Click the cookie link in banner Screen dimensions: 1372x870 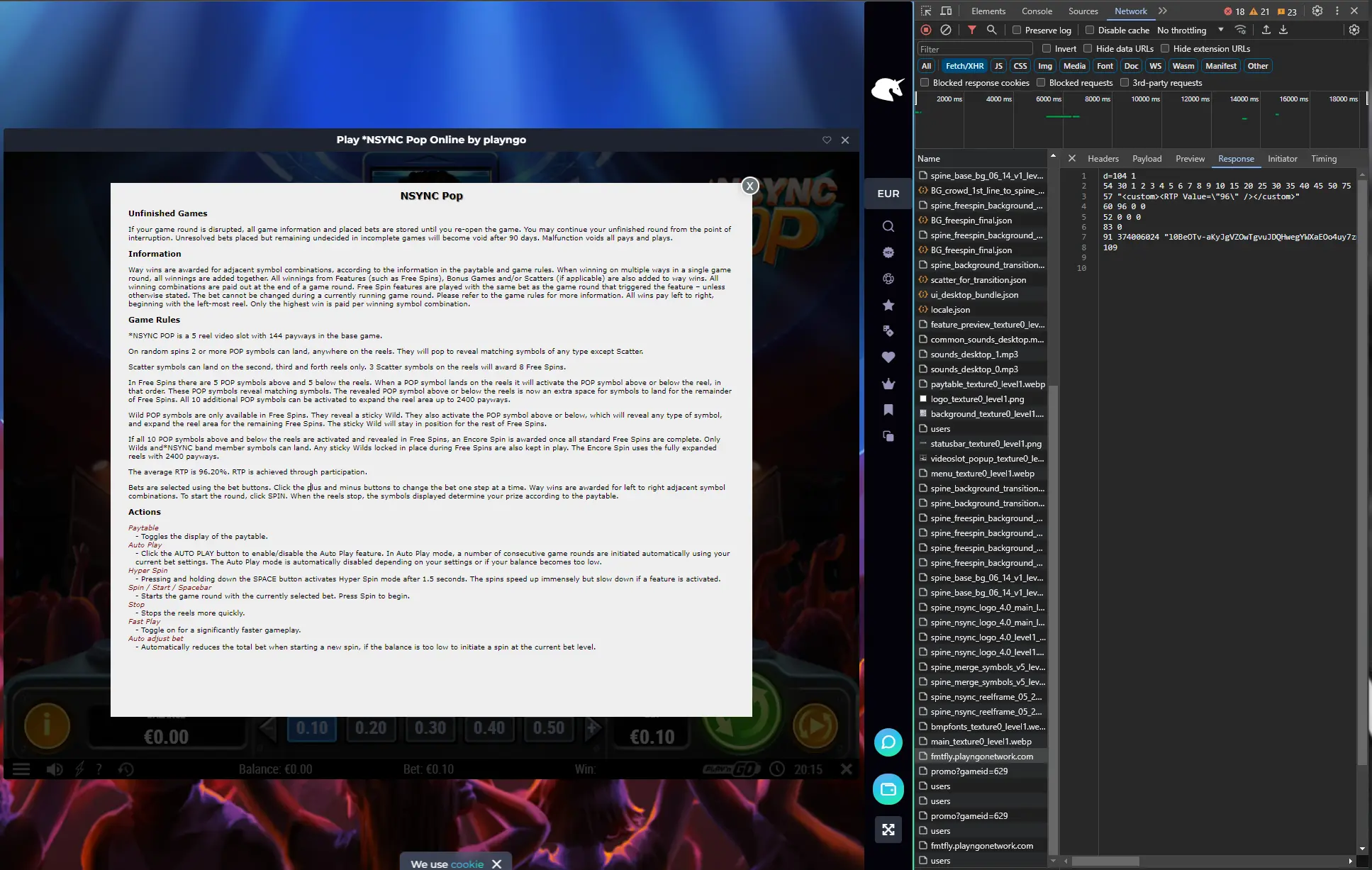coord(467,864)
